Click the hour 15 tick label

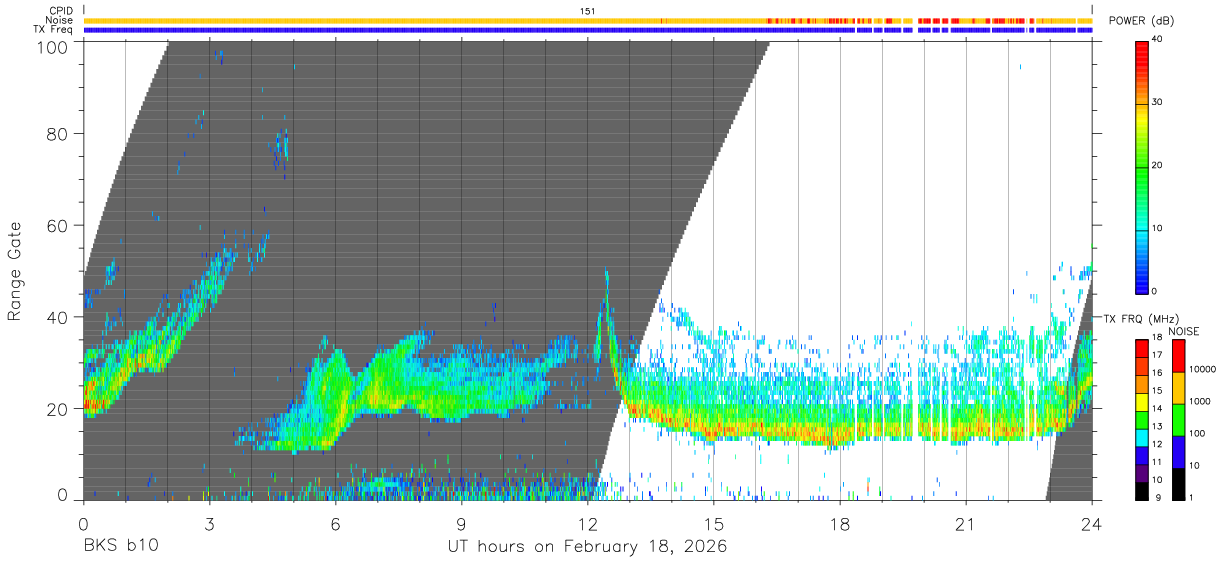coord(714,523)
